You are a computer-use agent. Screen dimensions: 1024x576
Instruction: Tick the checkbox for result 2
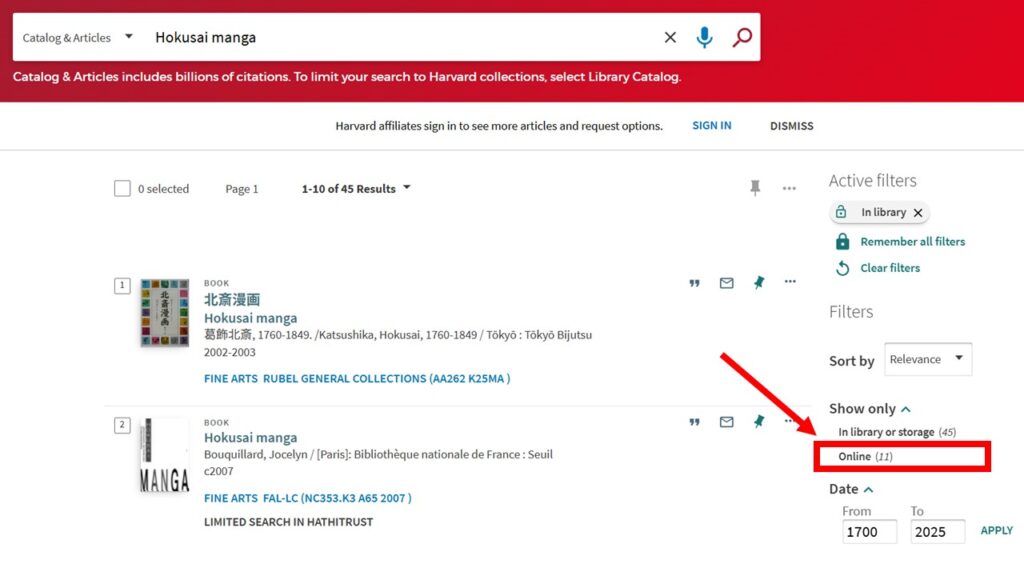[x=122, y=425]
